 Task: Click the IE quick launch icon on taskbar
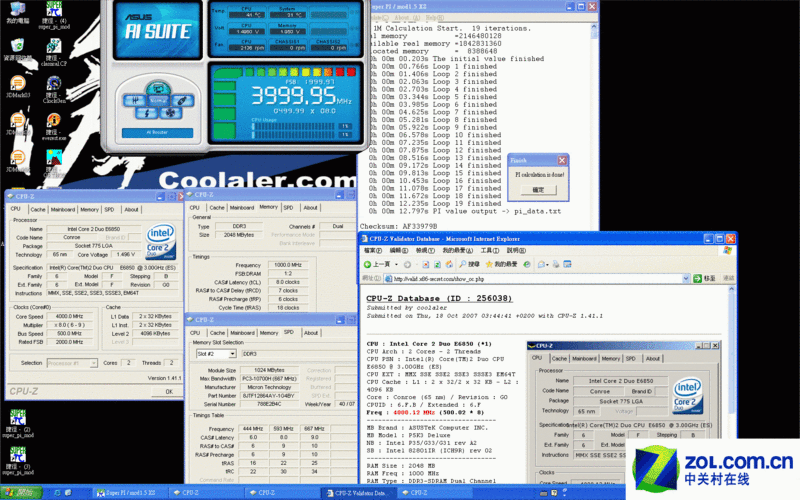(57, 493)
